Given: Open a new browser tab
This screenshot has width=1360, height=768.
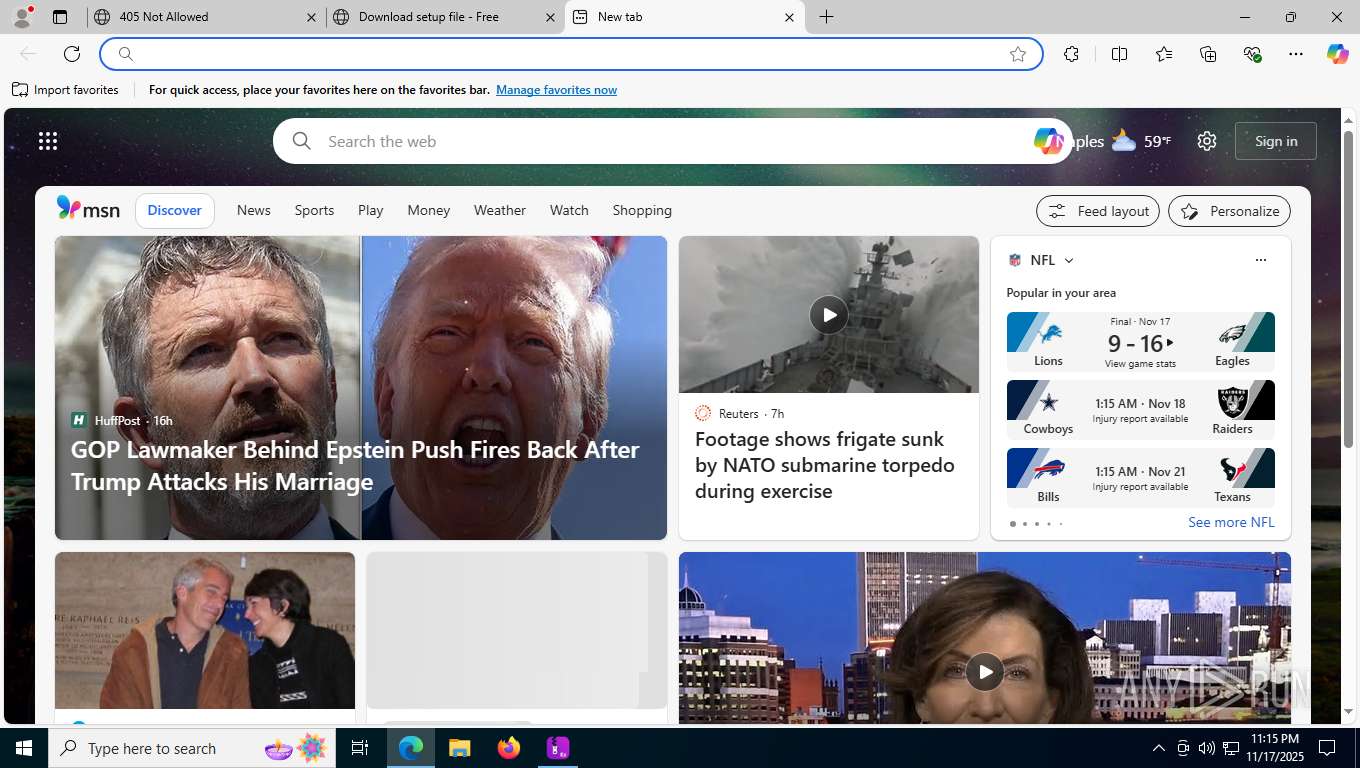Looking at the screenshot, I should 826,17.
